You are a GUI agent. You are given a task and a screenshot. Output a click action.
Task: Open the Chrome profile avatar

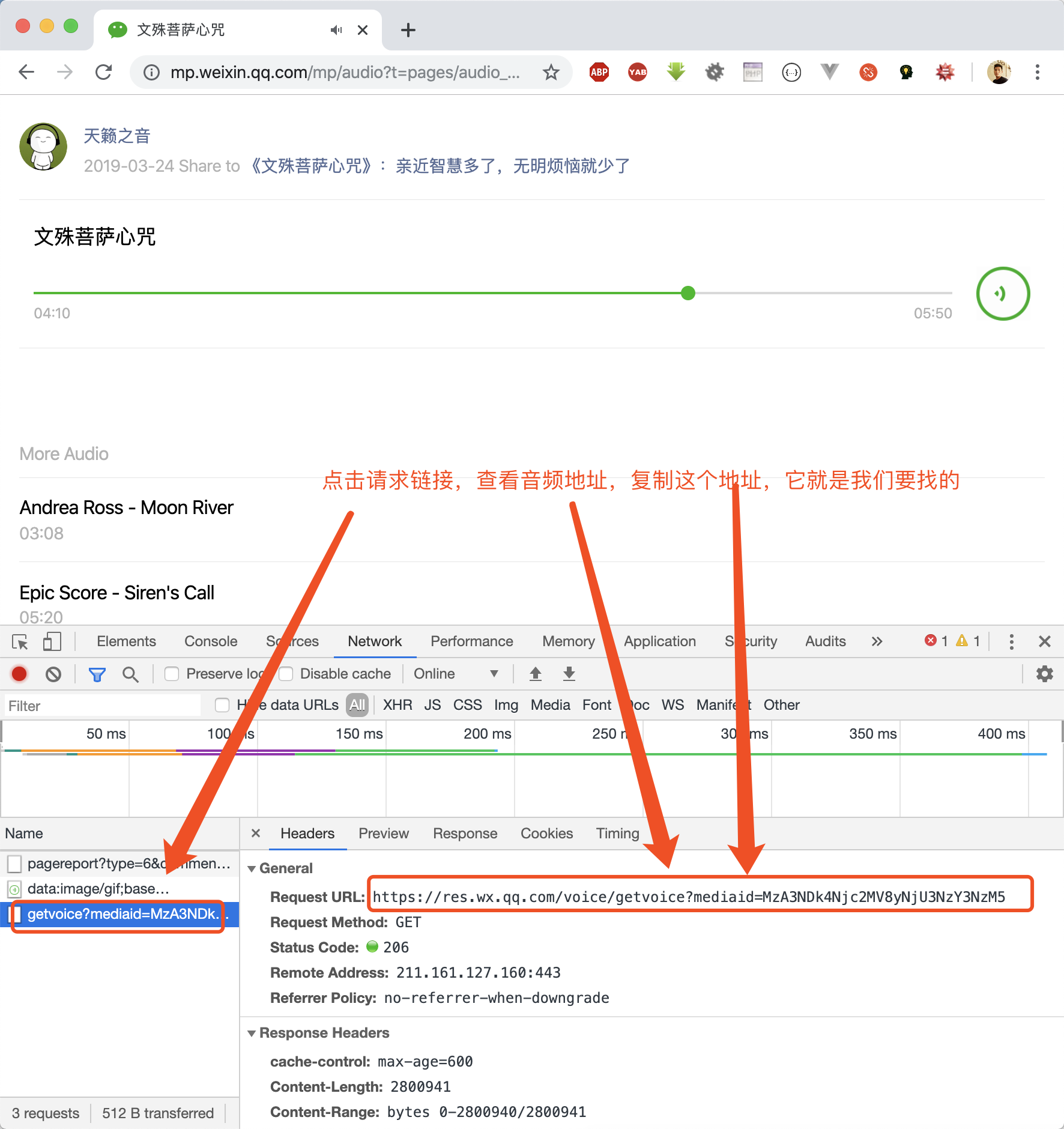point(999,72)
